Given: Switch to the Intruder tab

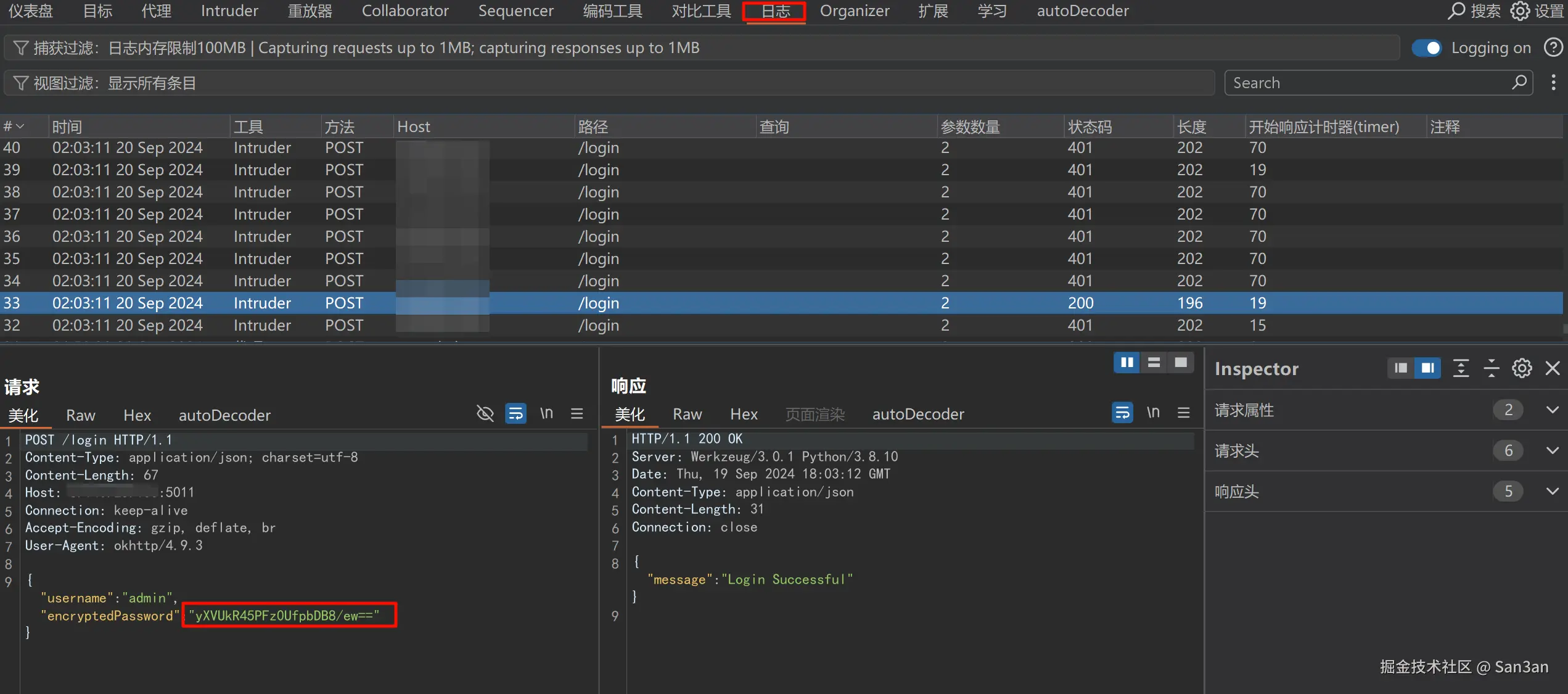Looking at the screenshot, I should click(x=229, y=11).
